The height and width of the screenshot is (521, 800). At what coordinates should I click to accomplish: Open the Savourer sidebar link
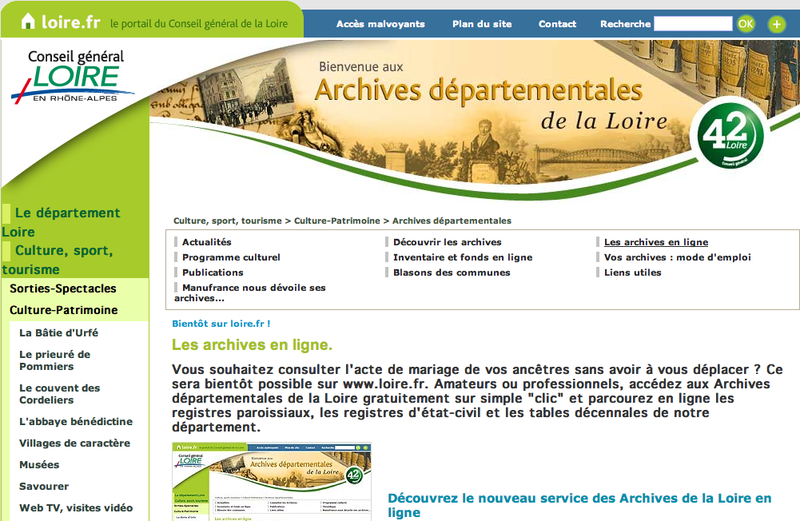(x=44, y=486)
